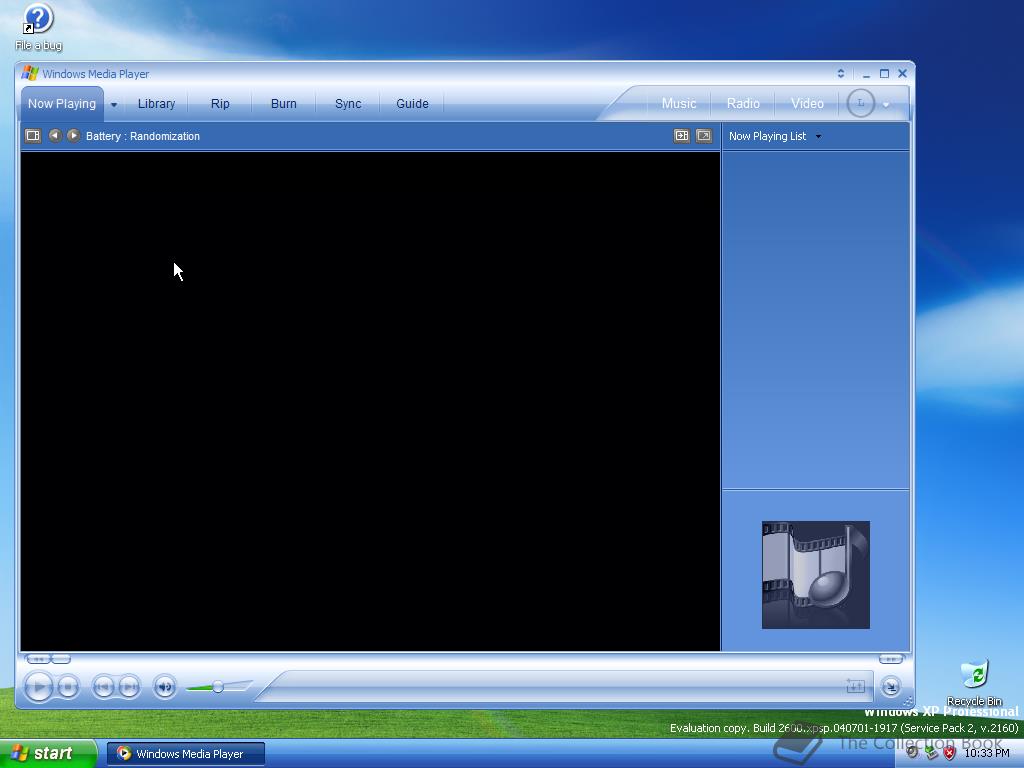This screenshot has height=768, width=1024.
Task: Mute the audio with the speaker icon
Action: [165, 687]
